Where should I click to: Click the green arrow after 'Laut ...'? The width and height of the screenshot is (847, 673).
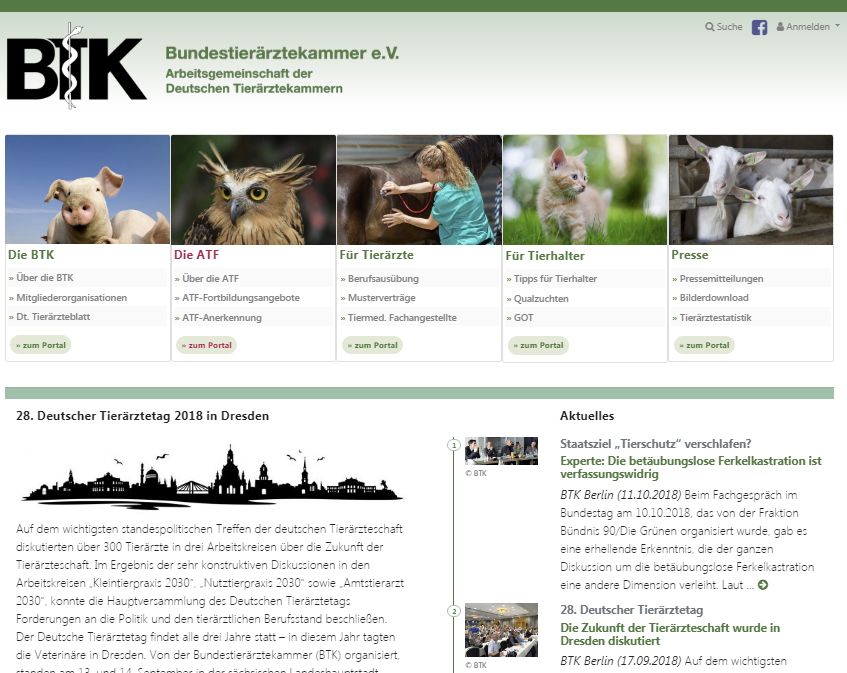[x=763, y=584]
